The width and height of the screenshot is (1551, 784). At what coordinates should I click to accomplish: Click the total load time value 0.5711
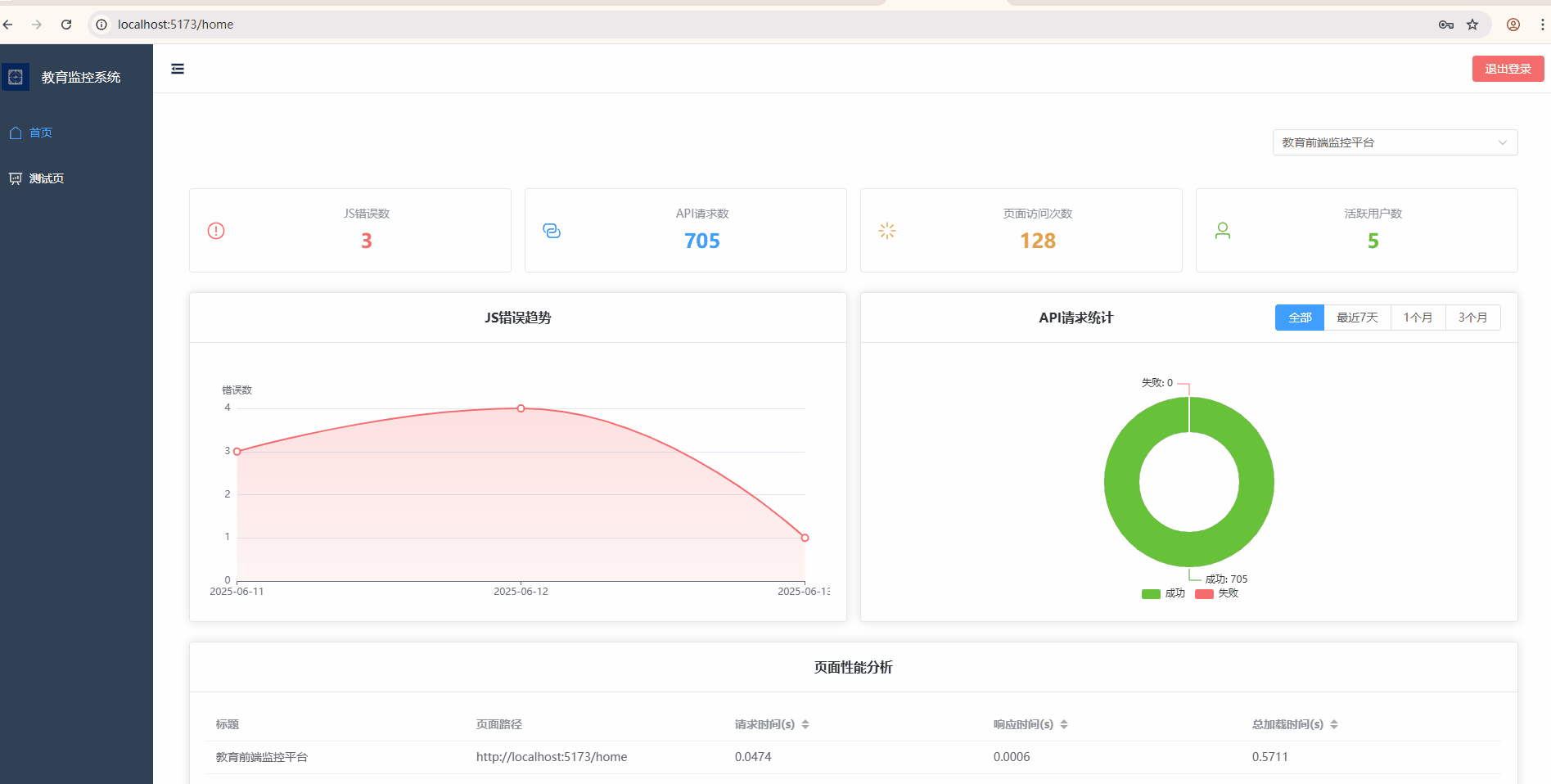pyautogui.click(x=1270, y=757)
